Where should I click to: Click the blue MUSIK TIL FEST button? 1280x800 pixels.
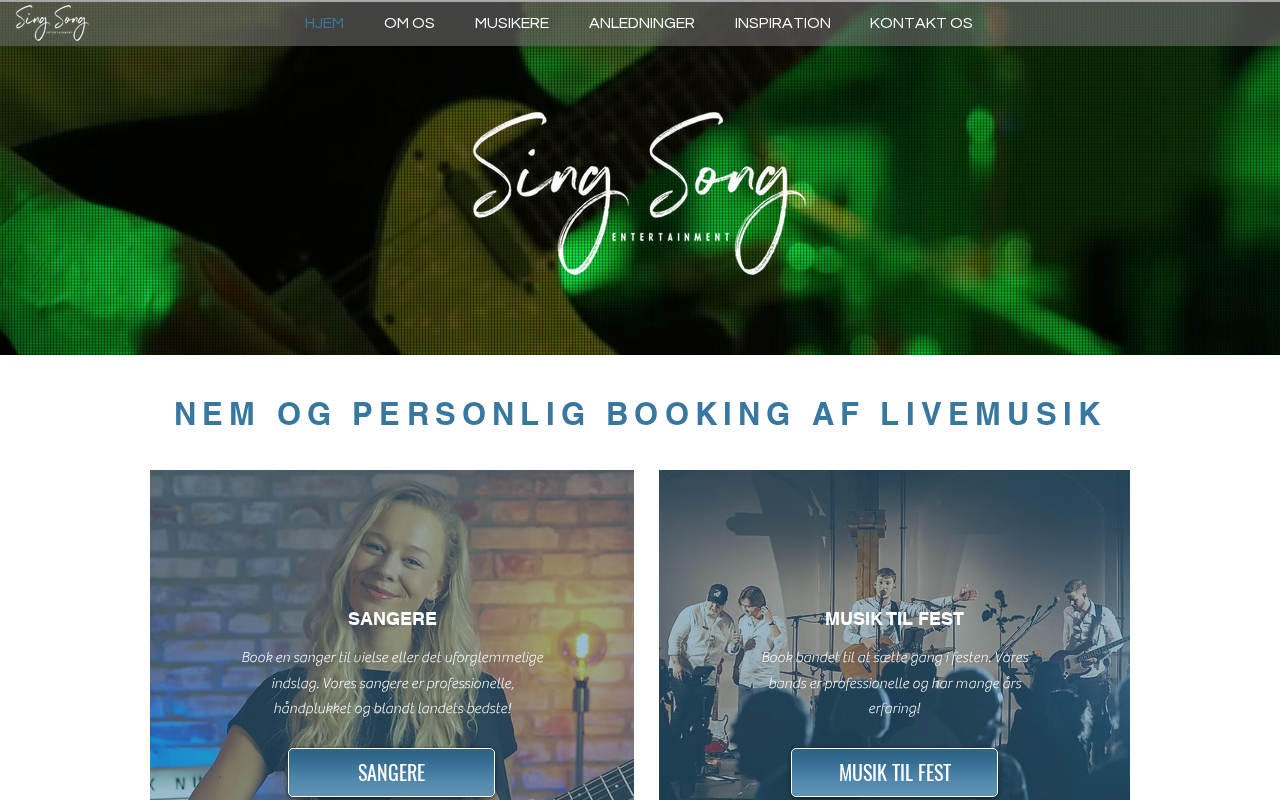tap(894, 772)
